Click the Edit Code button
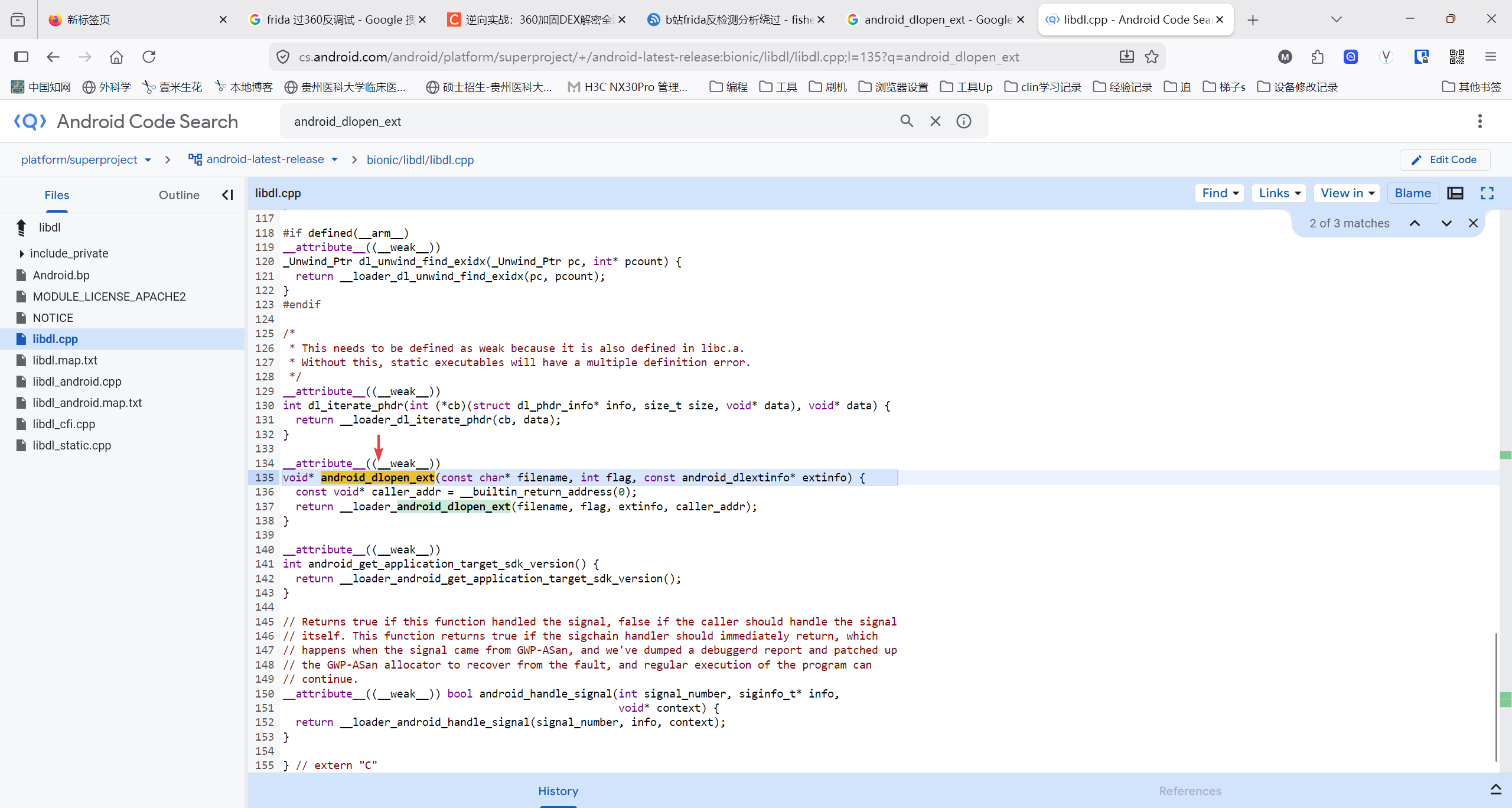The height and width of the screenshot is (808, 1512). coord(1445,159)
